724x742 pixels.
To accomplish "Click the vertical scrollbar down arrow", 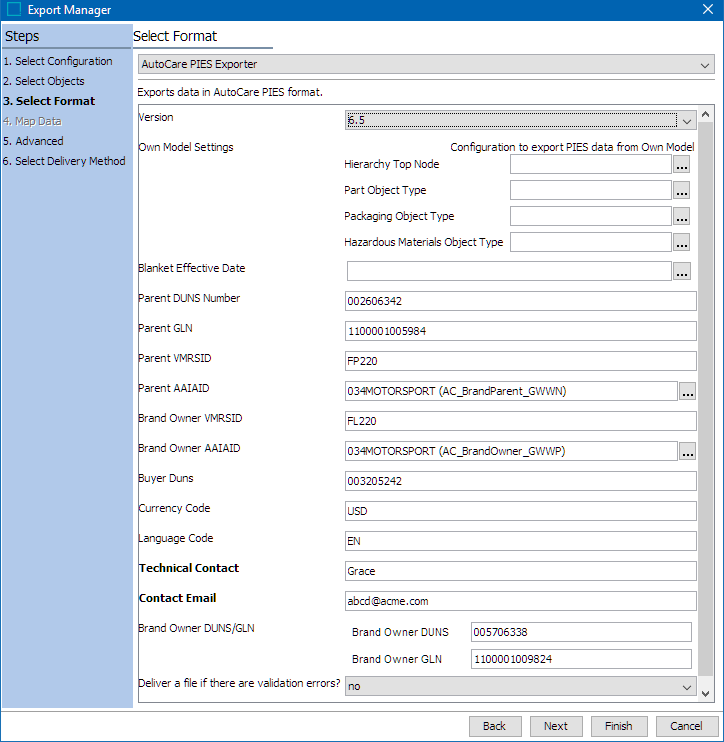I will [707, 694].
